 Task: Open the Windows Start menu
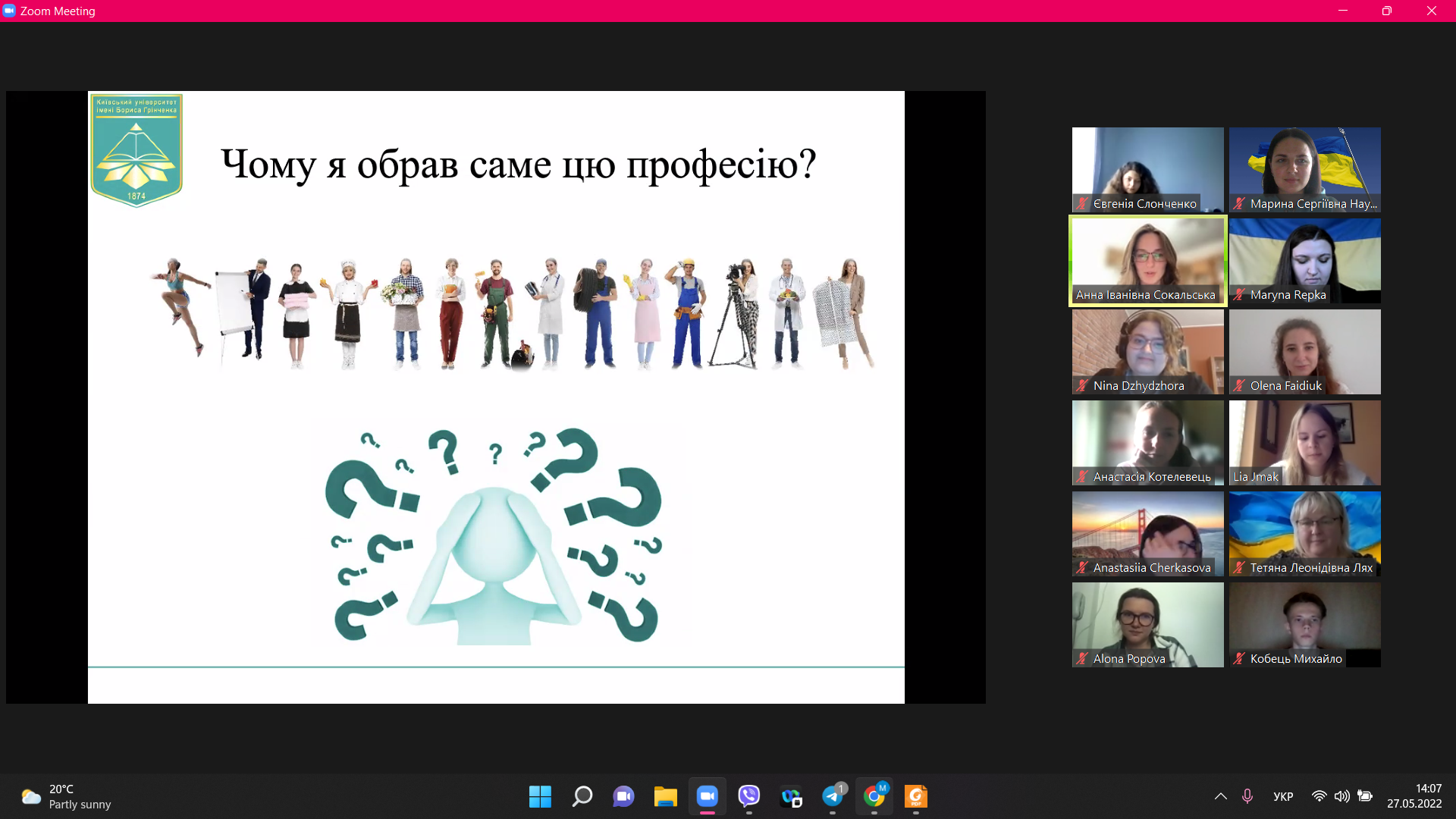[540, 796]
